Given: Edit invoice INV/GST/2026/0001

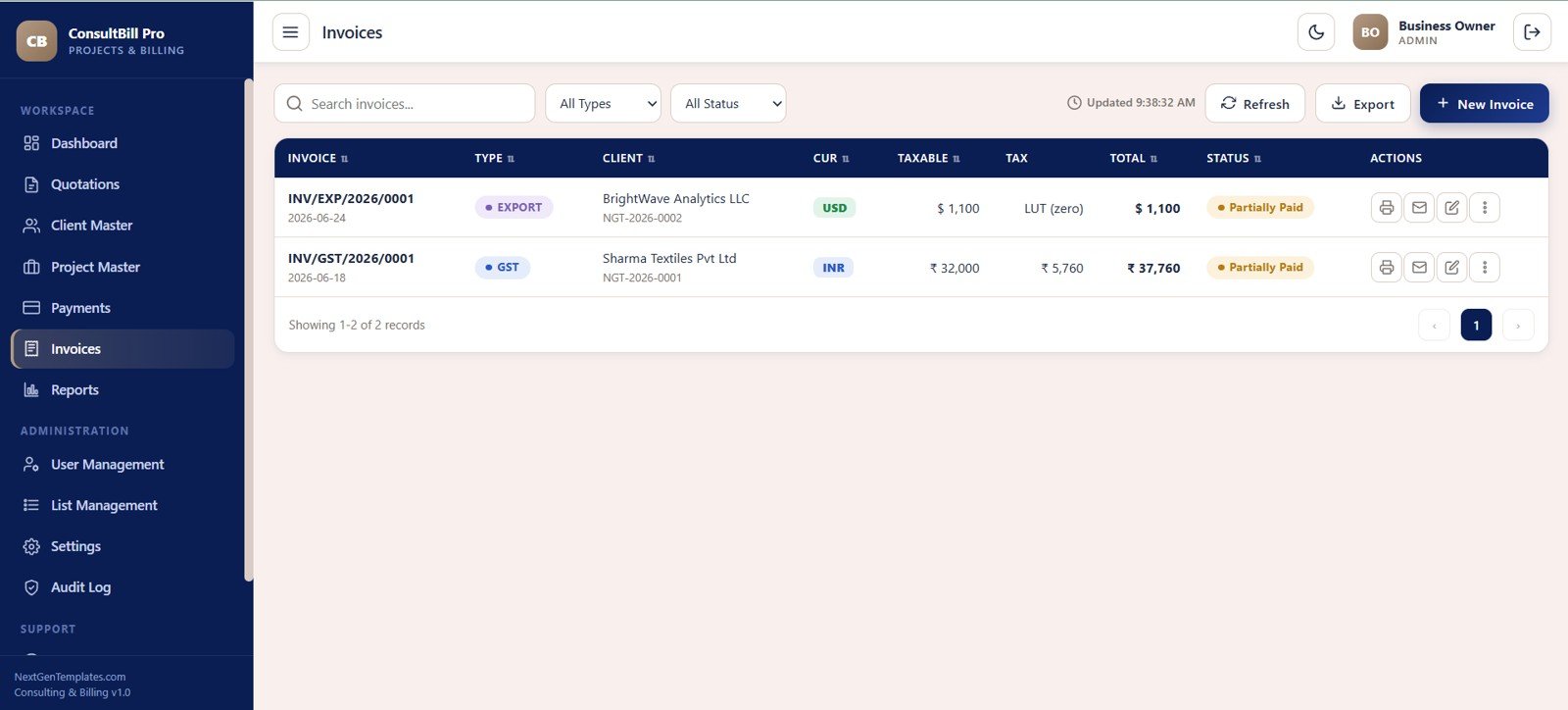Looking at the screenshot, I should pyautogui.click(x=1451, y=268).
